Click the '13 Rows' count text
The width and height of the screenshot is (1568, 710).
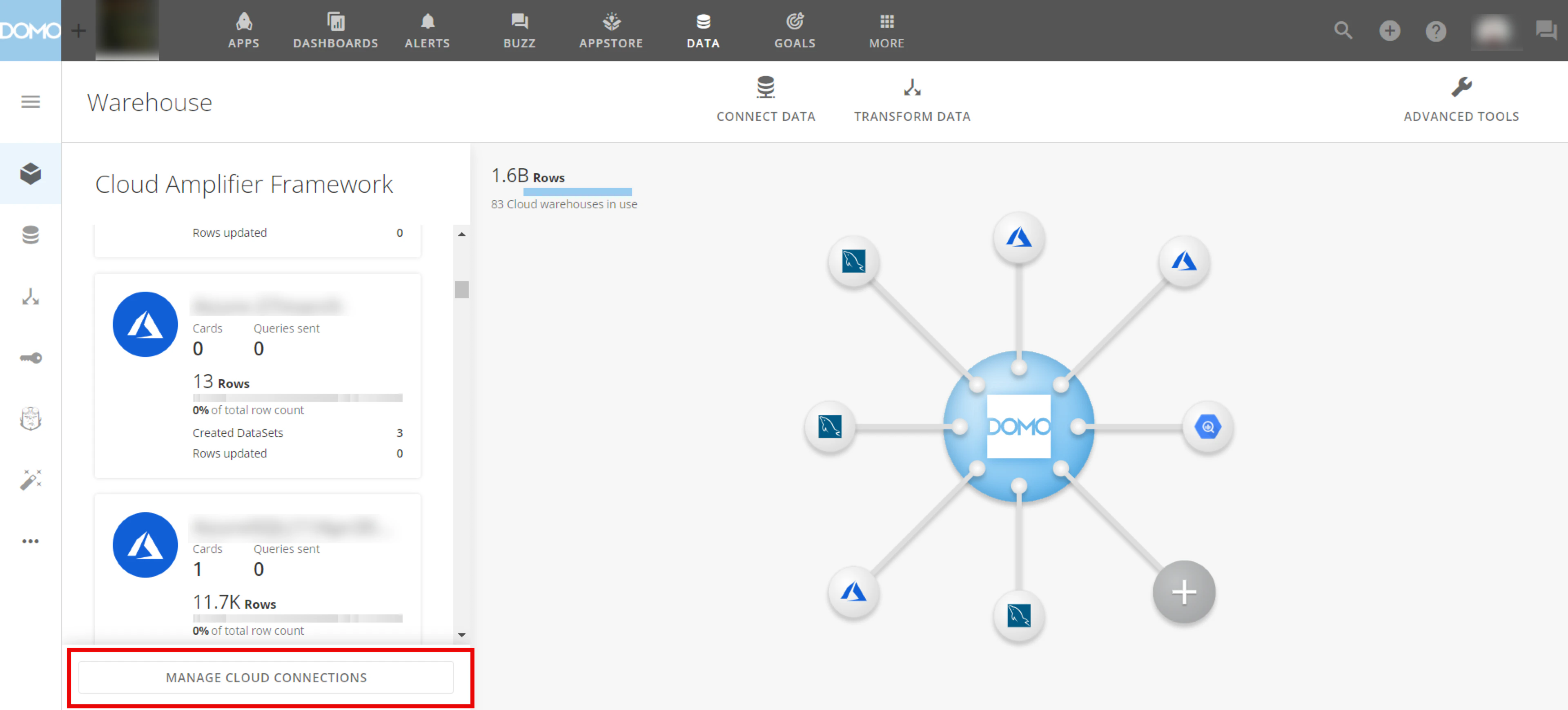click(221, 382)
